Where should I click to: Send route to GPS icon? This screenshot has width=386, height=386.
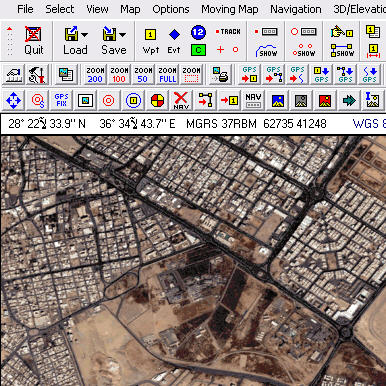pos(274,75)
